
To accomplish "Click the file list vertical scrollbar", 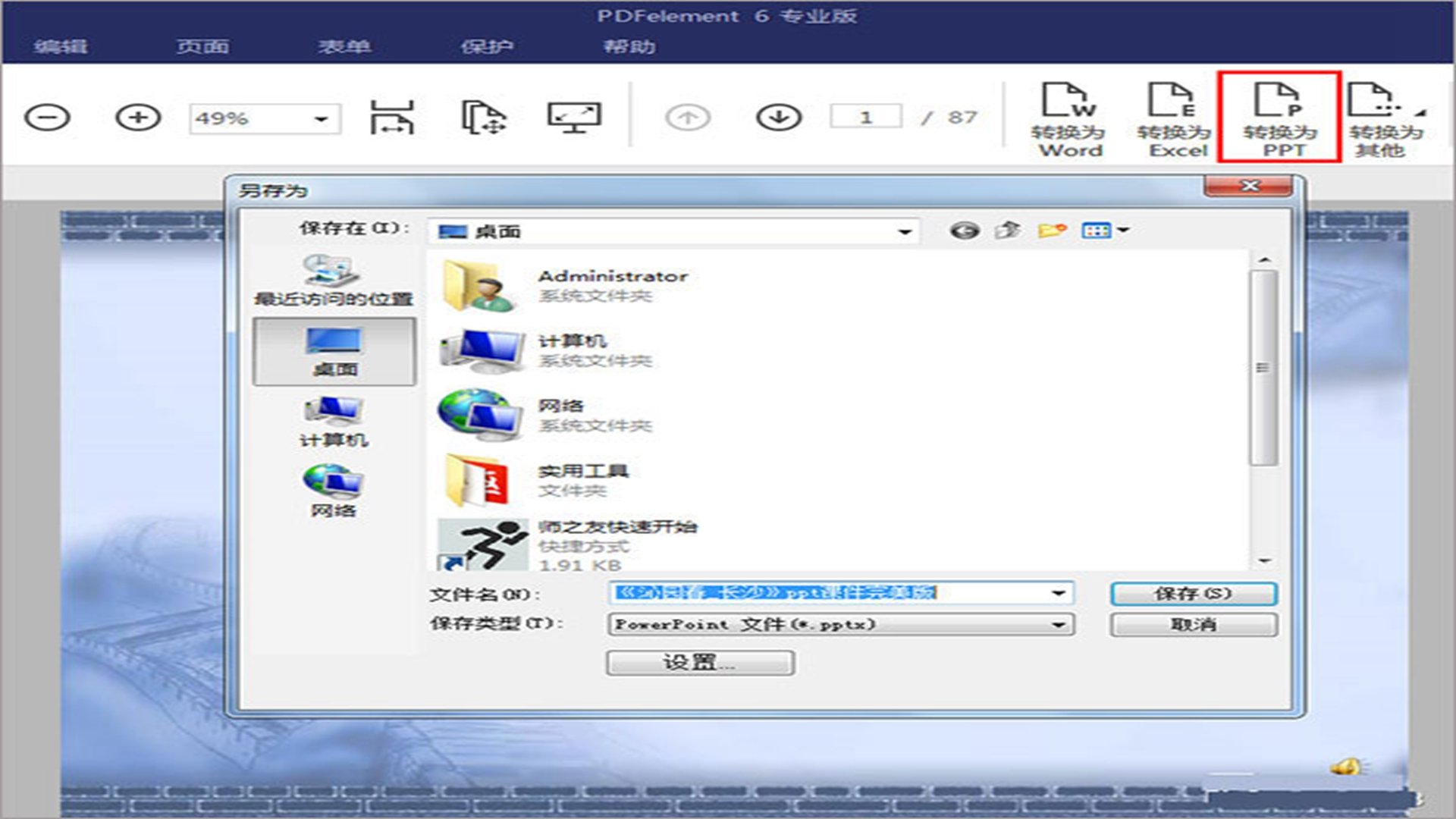I will pos(1263,368).
